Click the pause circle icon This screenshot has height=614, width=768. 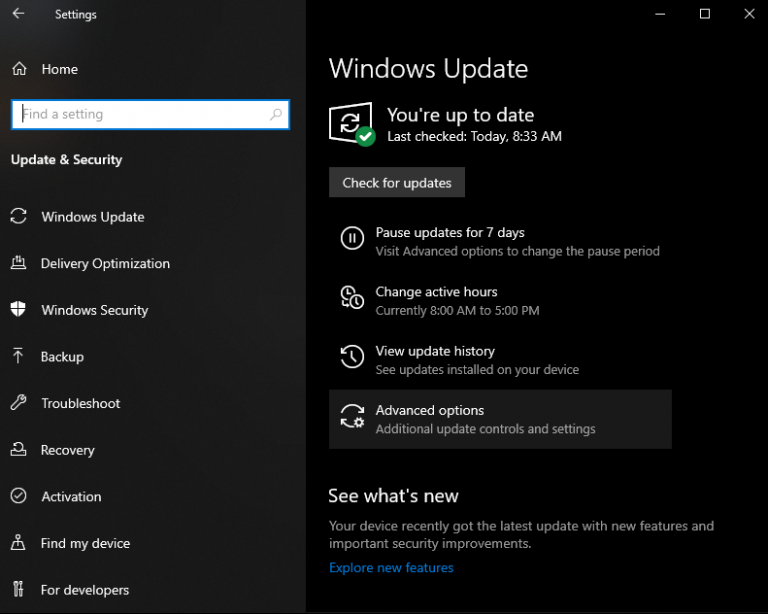click(x=352, y=238)
